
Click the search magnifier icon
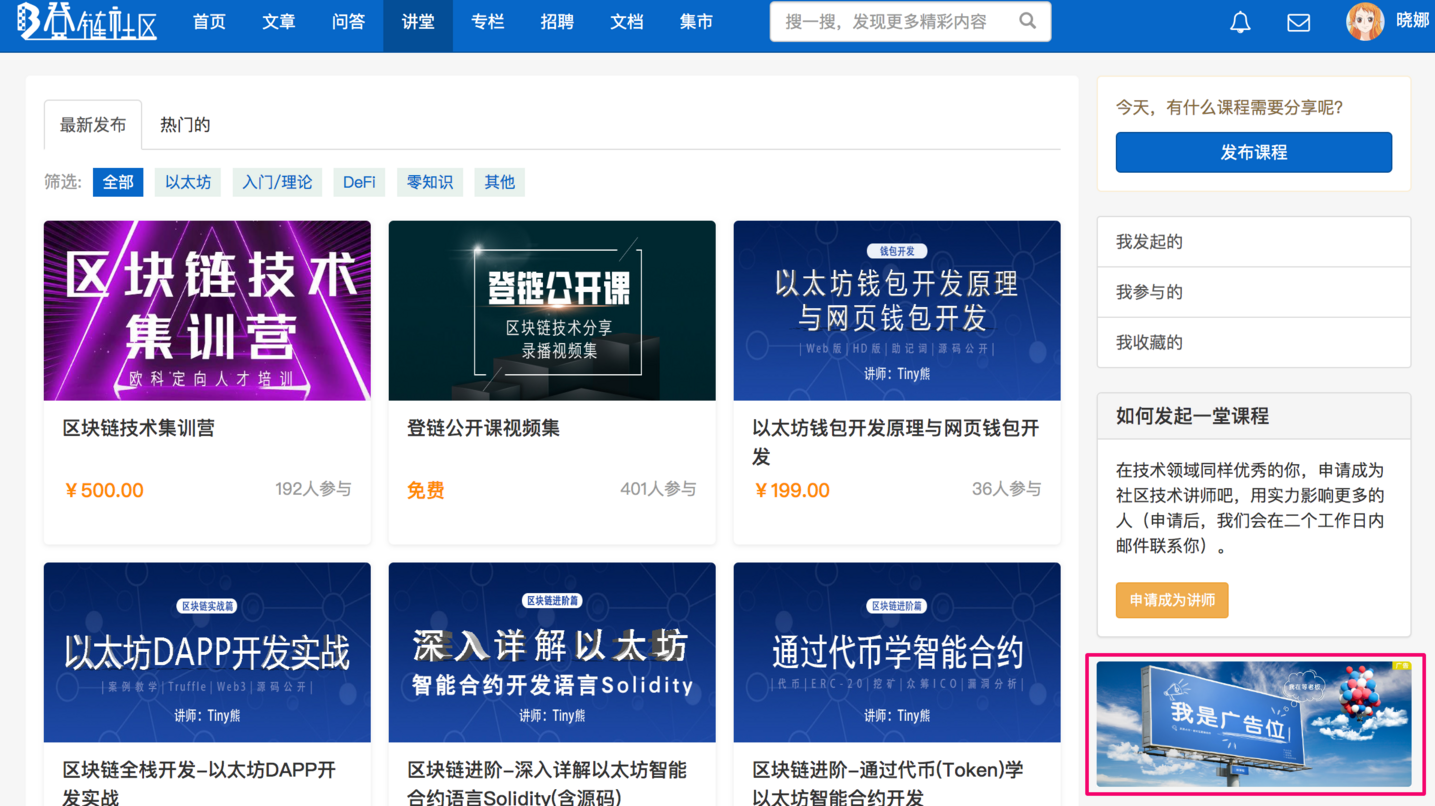click(x=1027, y=21)
